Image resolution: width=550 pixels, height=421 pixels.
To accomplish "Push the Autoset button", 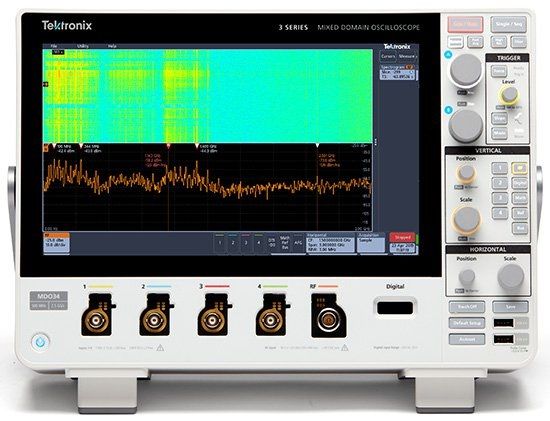I will click(467, 339).
